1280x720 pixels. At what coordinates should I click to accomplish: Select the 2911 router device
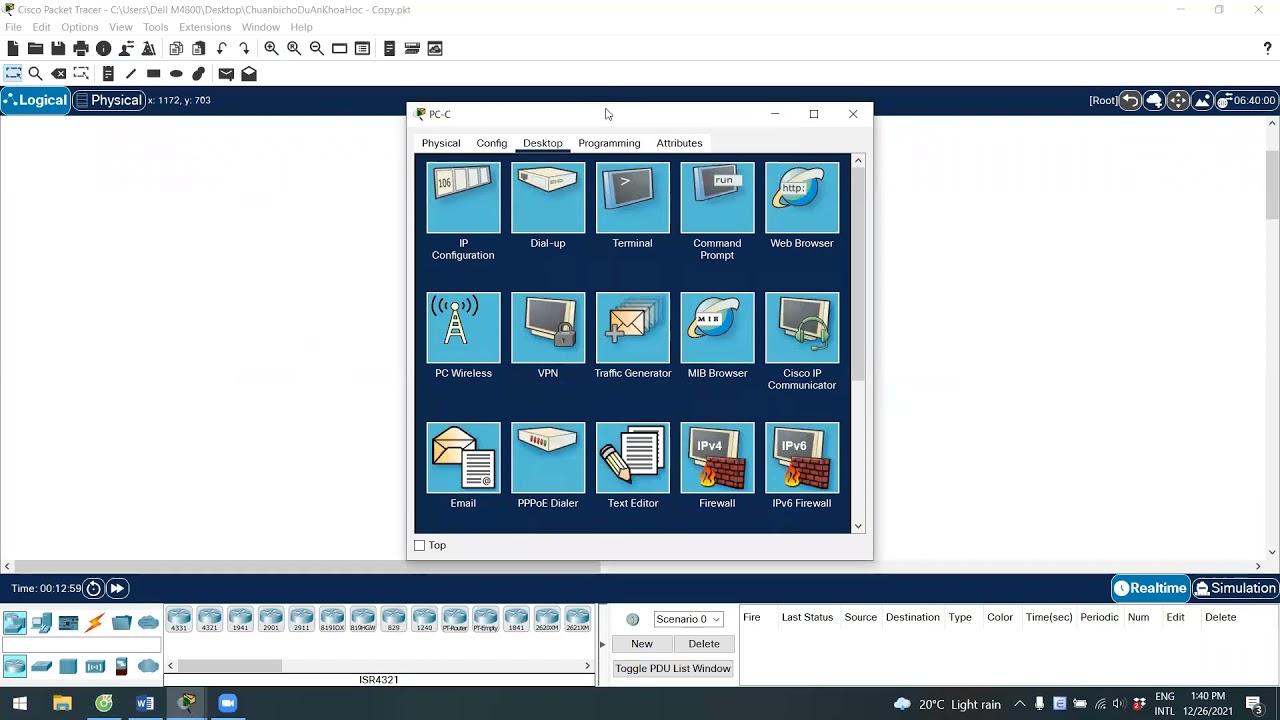[301, 620]
